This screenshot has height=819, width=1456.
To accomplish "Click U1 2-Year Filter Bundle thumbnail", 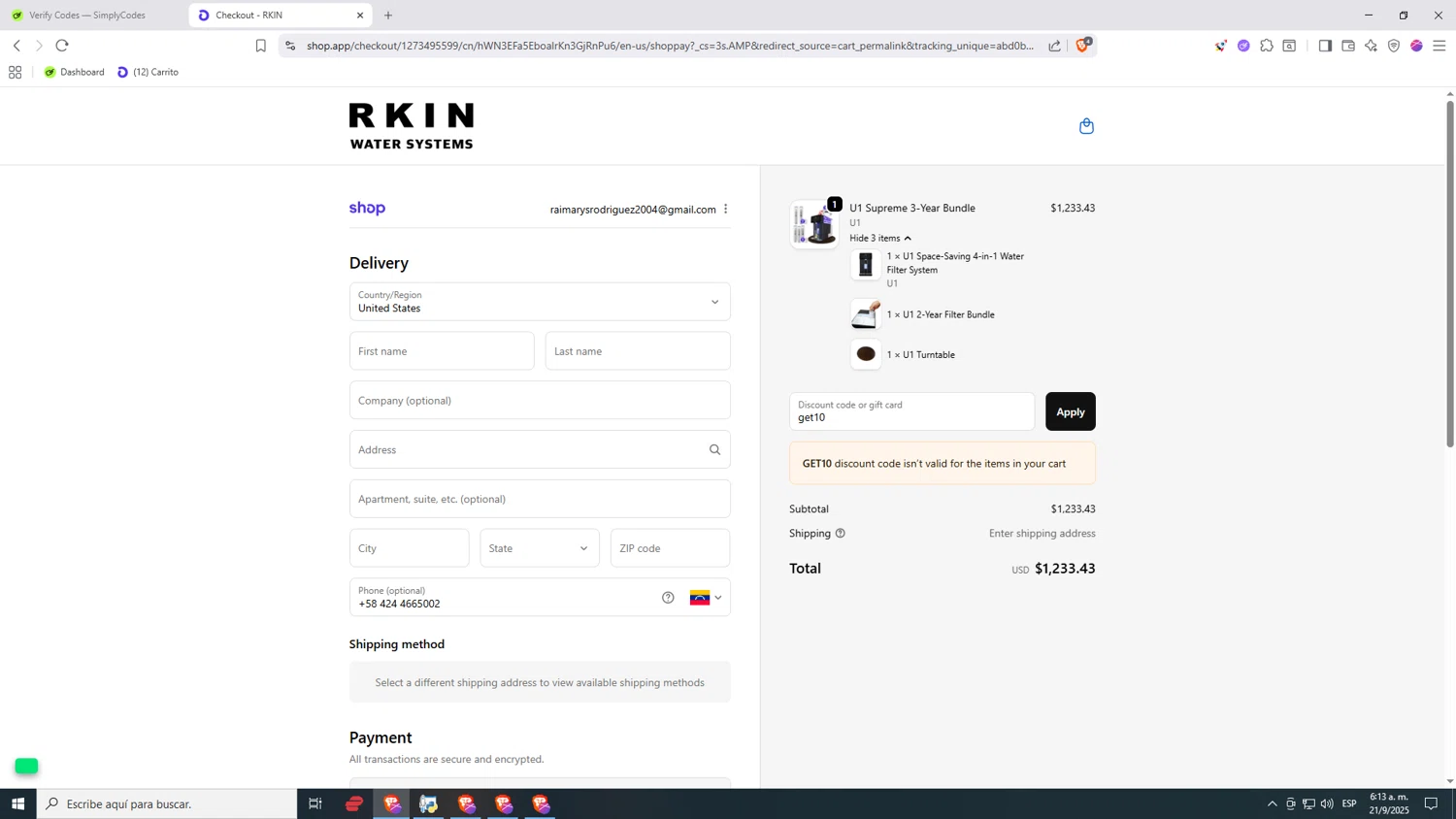I will click(866, 314).
